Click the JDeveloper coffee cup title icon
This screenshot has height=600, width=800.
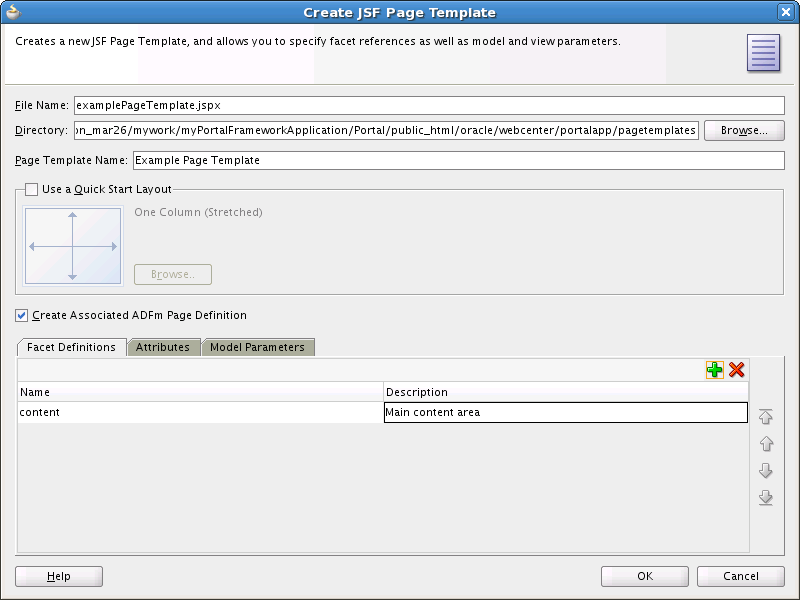[x=13, y=11]
